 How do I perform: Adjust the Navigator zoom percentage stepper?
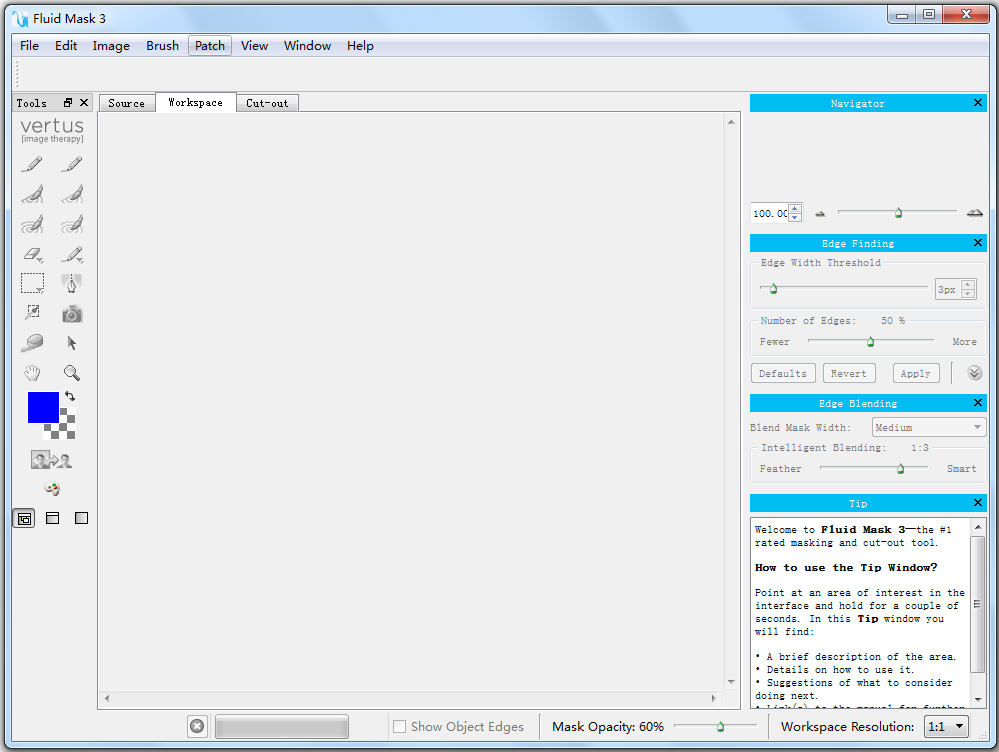(795, 213)
